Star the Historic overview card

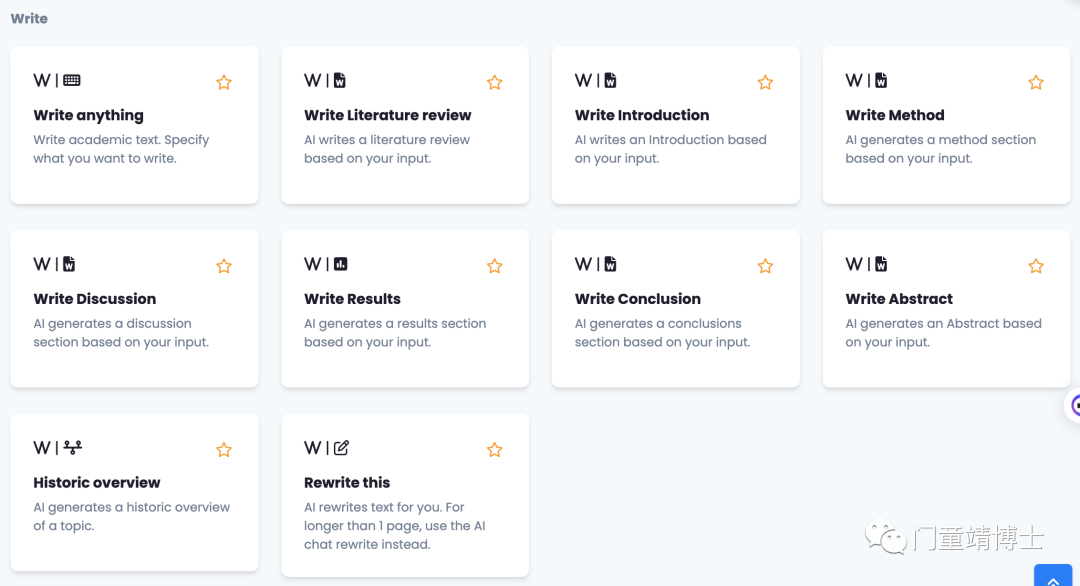point(224,450)
